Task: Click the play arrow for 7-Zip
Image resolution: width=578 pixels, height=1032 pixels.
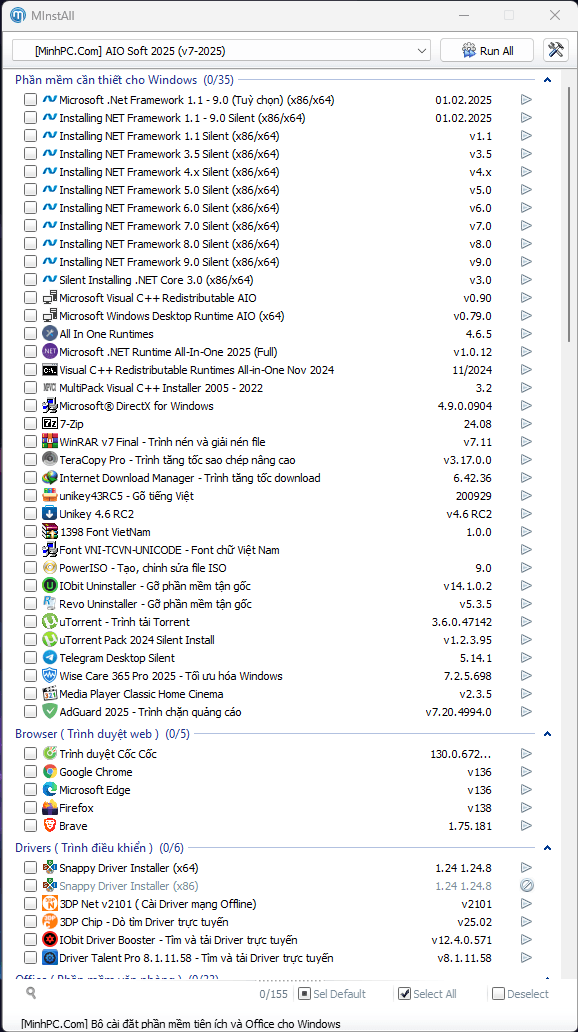Action: coord(526,424)
